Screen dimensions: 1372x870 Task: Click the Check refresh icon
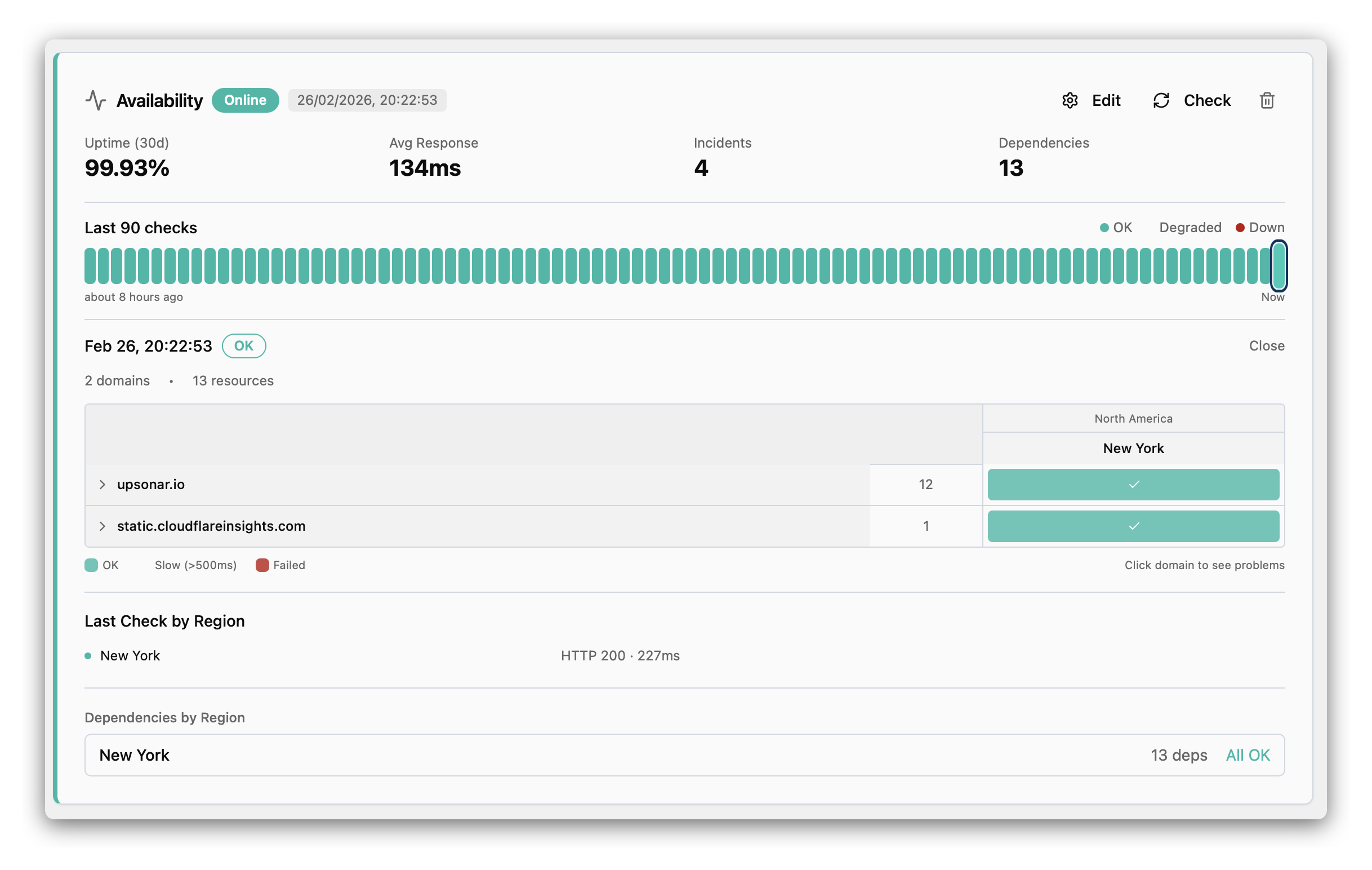[x=1161, y=100]
